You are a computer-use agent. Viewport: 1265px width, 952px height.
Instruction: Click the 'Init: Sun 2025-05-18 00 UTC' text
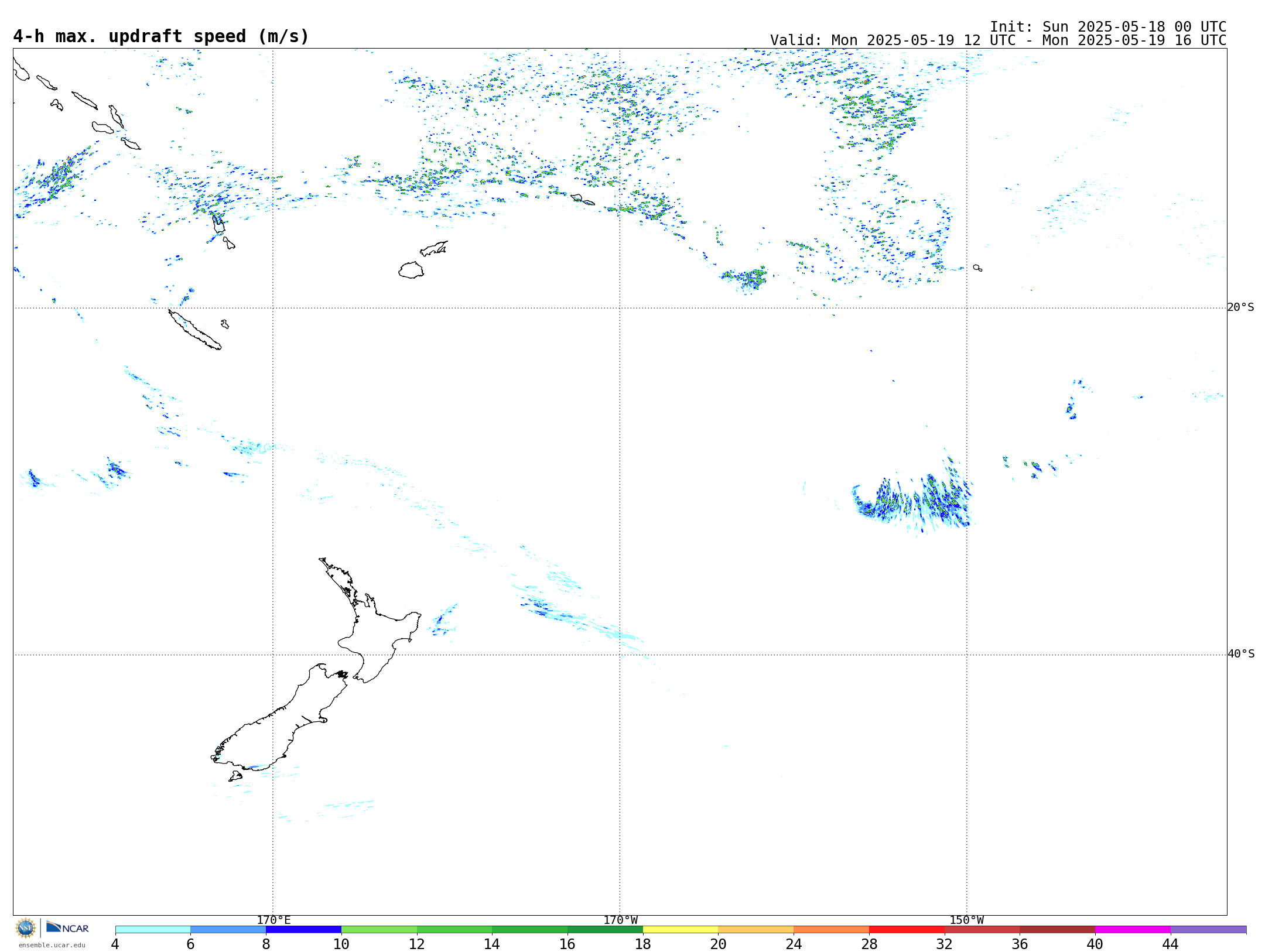[x=1108, y=27]
